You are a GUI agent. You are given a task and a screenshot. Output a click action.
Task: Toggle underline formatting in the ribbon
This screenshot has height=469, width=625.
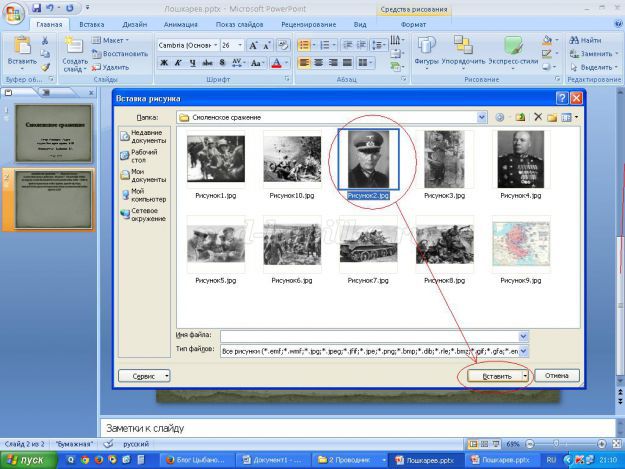point(192,62)
